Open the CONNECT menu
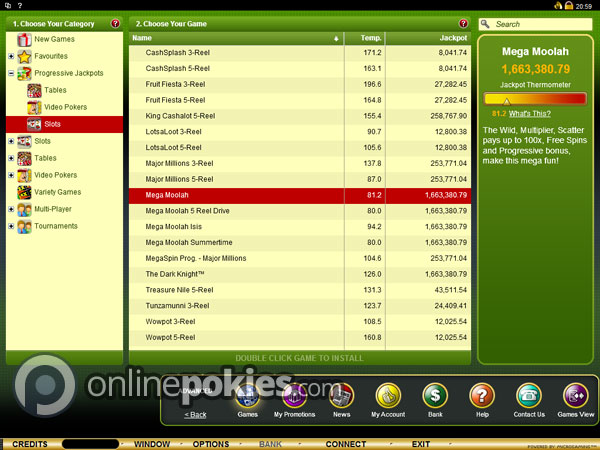 tap(346, 444)
